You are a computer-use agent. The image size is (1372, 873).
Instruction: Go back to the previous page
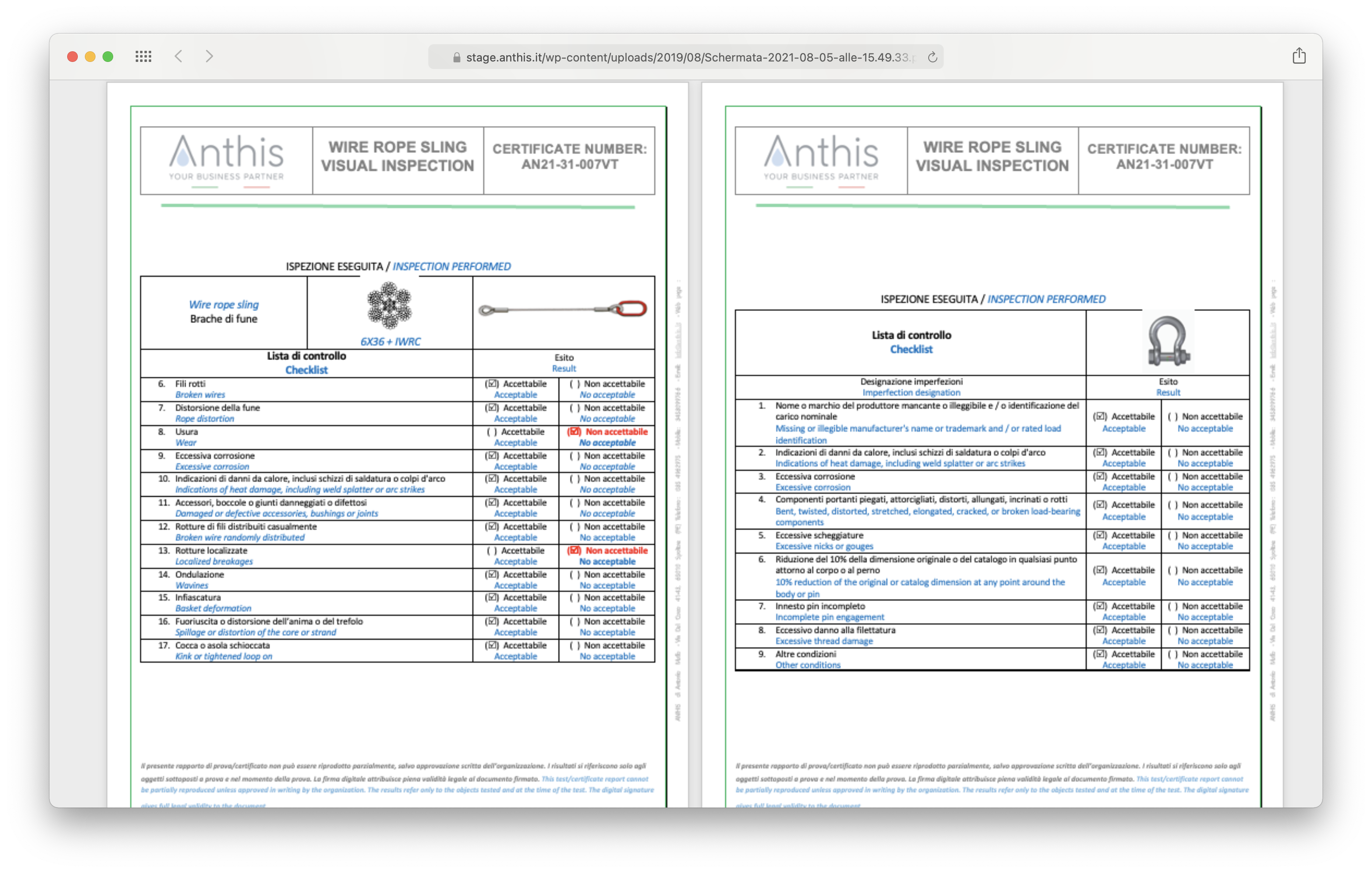[179, 57]
